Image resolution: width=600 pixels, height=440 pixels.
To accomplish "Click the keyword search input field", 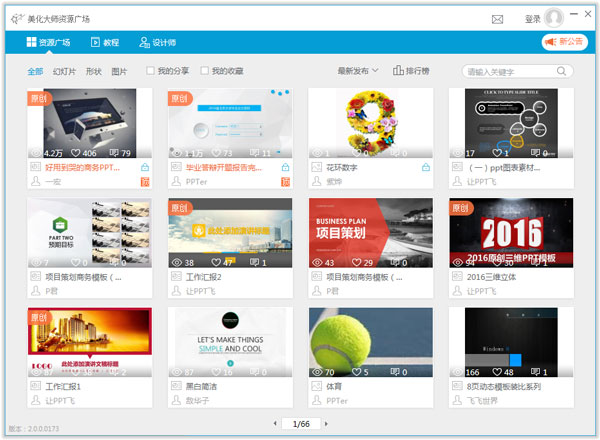I will tap(510, 72).
